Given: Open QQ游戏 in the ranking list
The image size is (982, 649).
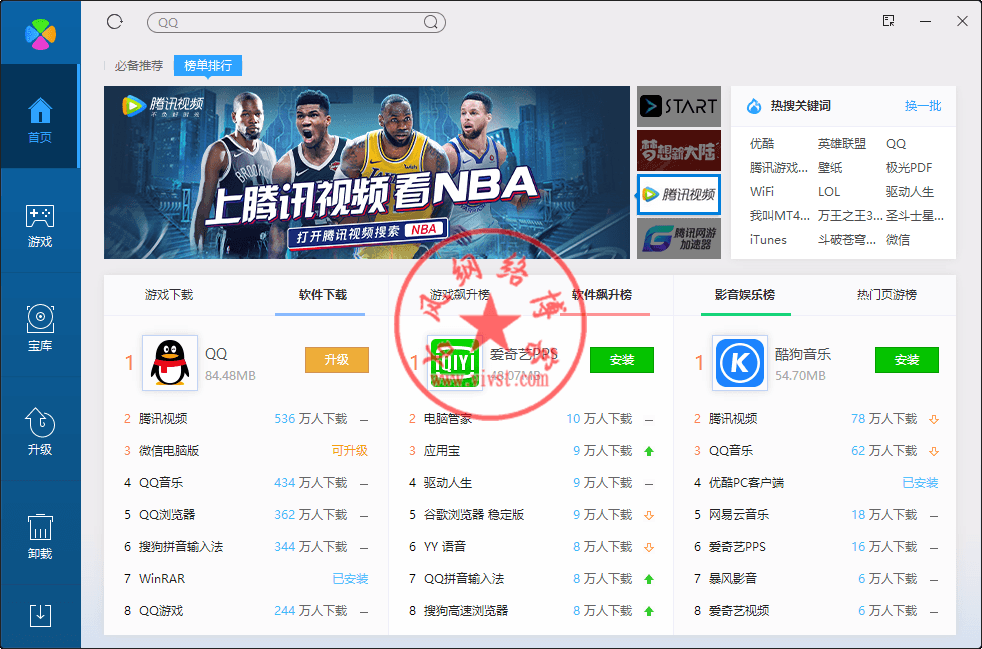Looking at the screenshot, I should coord(161,610).
